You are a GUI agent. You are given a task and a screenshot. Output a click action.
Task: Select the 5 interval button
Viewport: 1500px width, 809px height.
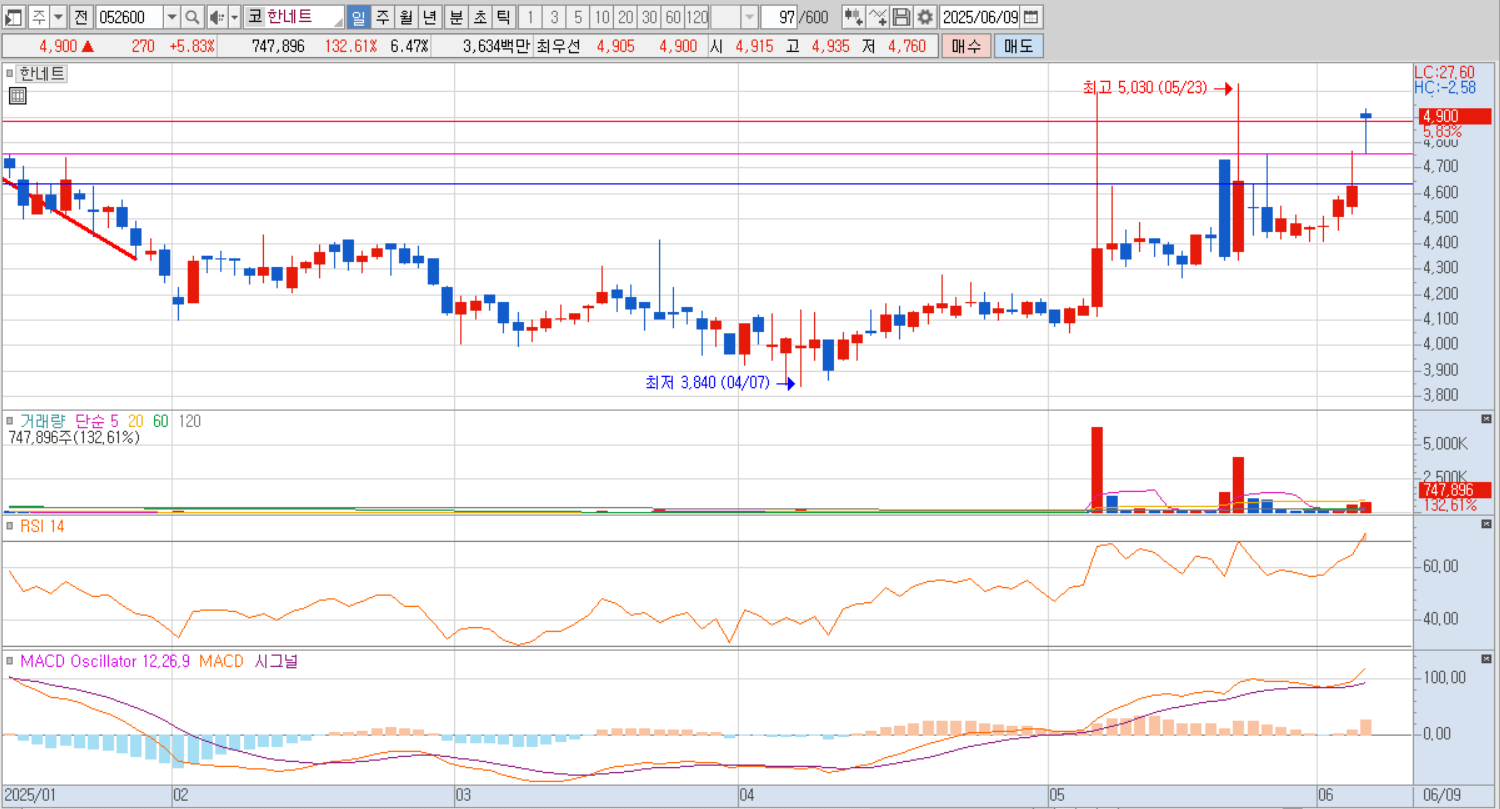click(577, 17)
